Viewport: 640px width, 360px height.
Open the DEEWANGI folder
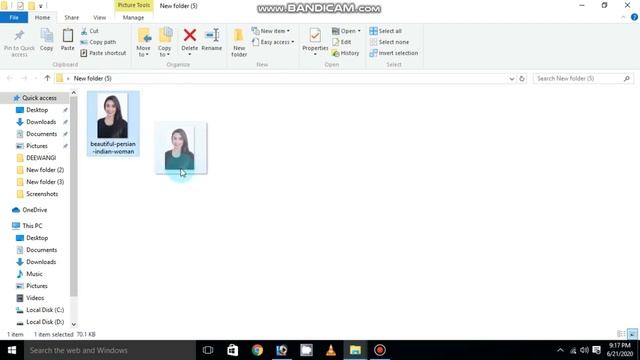(41, 158)
